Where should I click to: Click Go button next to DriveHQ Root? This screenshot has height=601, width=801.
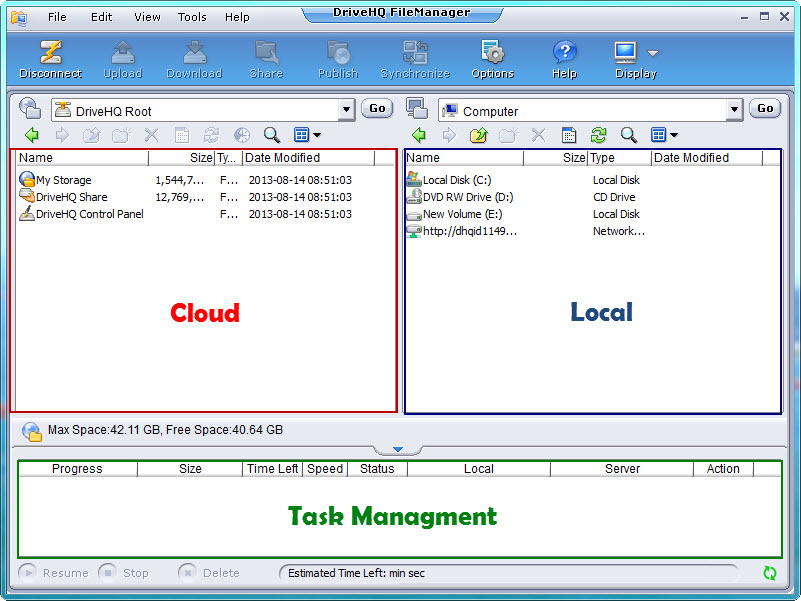pos(377,108)
